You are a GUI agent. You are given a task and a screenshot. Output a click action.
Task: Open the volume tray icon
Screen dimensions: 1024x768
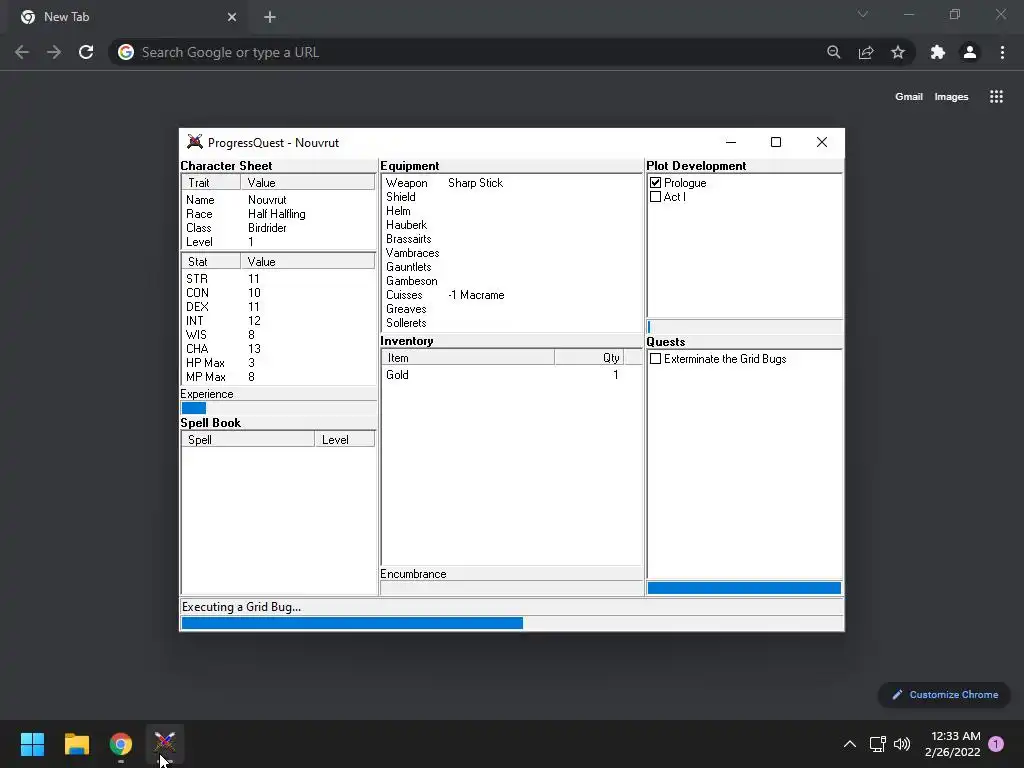tap(902, 744)
